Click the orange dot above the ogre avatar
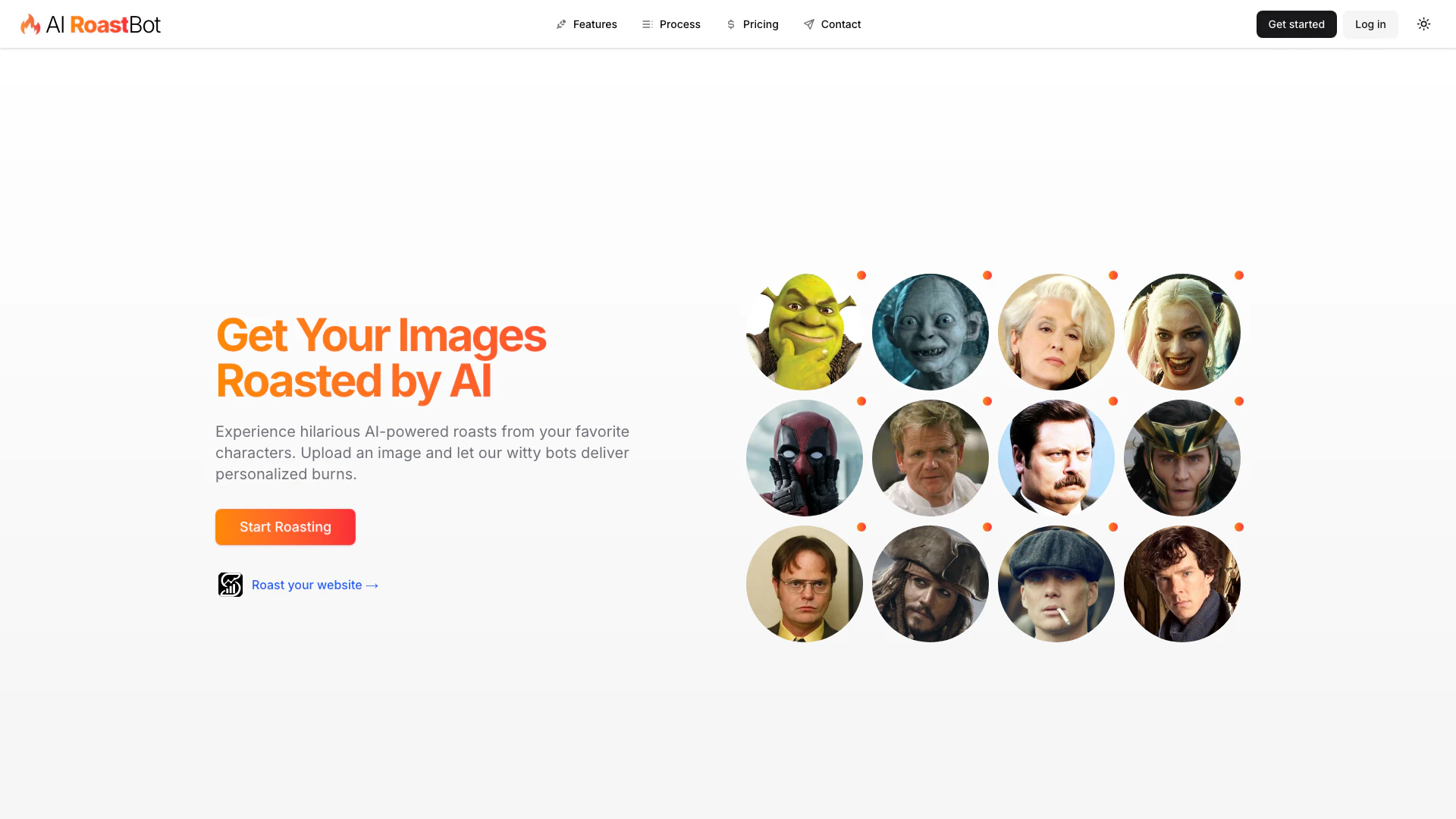The height and width of the screenshot is (819, 1456). tap(861, 275)
